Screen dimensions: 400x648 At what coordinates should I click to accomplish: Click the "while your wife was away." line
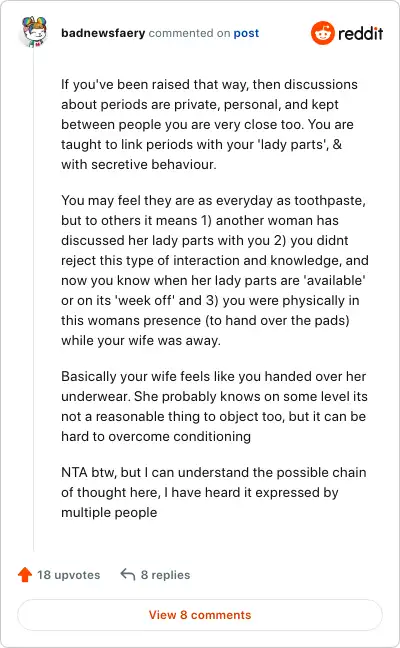pyautogui.click(x=141, y=341)
